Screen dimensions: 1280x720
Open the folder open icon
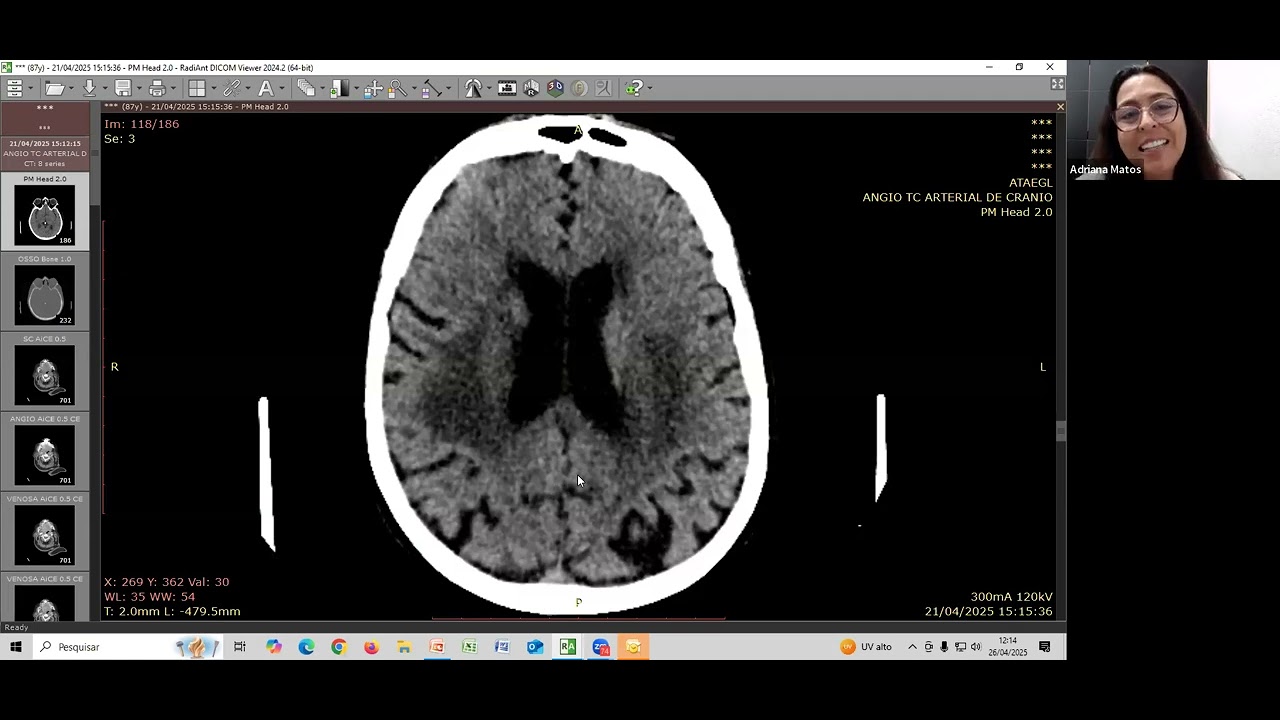click(54, 89)
